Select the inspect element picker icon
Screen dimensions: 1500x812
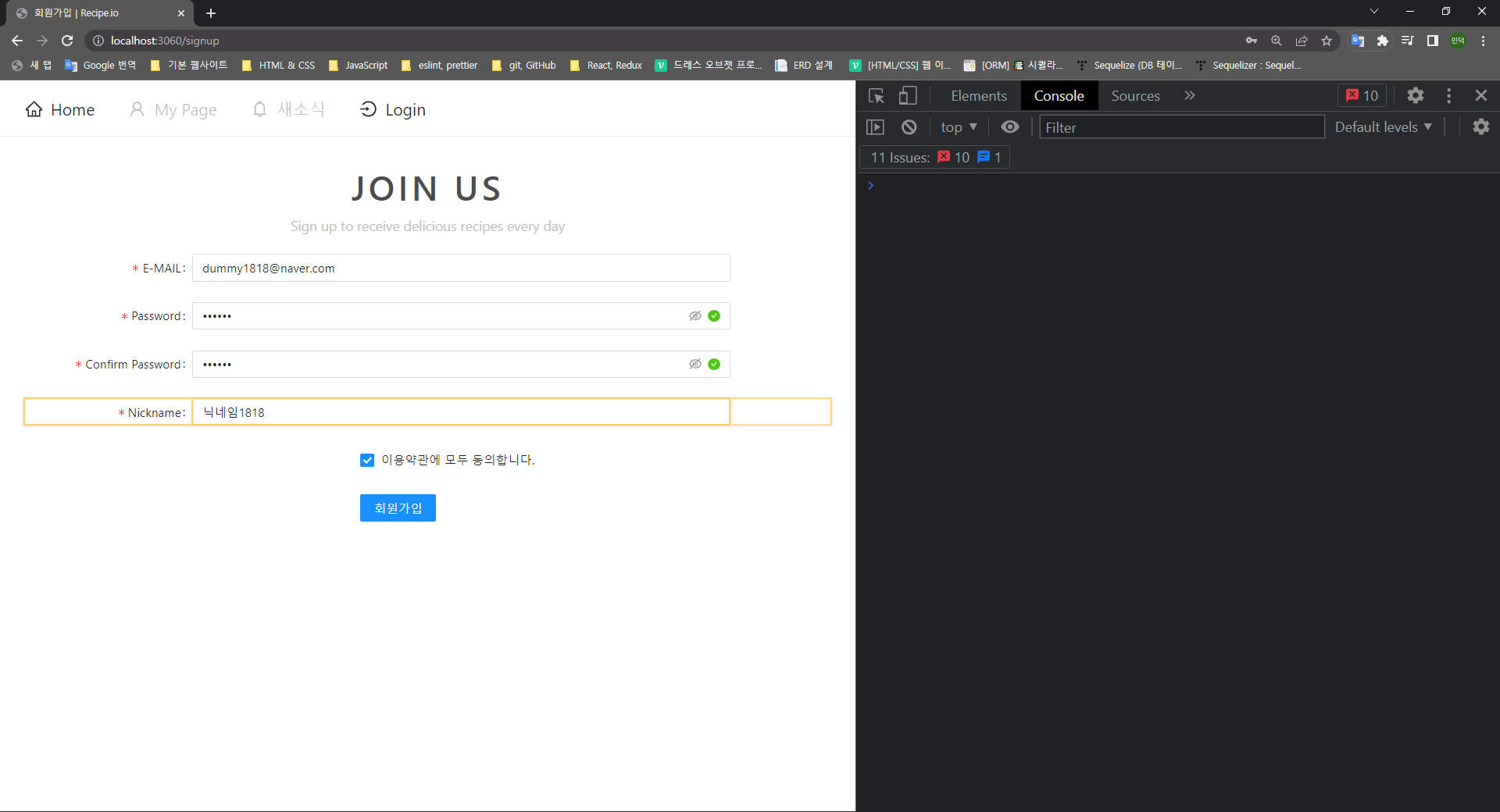(x=876, y=95)
